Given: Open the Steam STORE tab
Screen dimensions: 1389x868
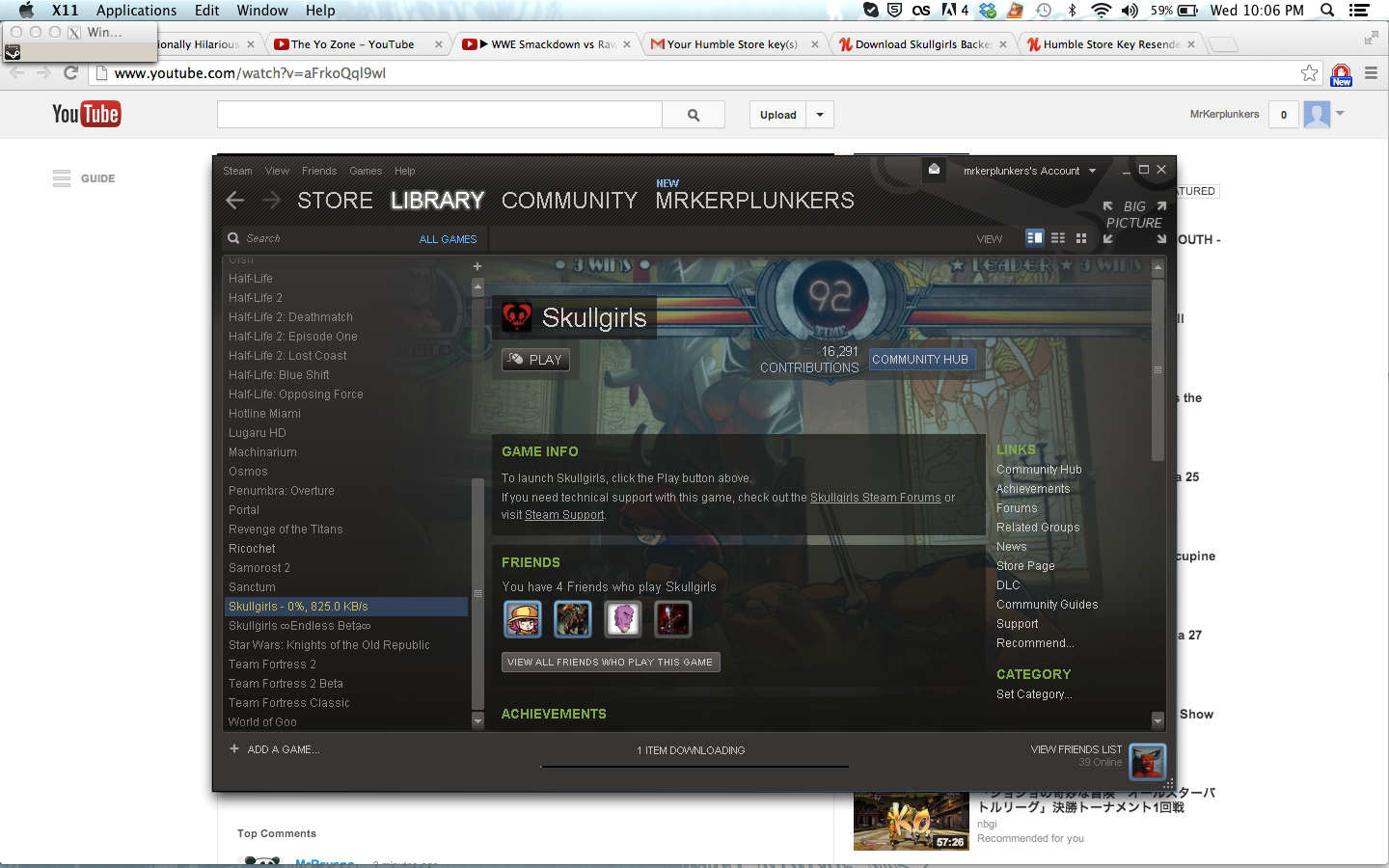Looking at the screenshot, I should tap(335, 201).
